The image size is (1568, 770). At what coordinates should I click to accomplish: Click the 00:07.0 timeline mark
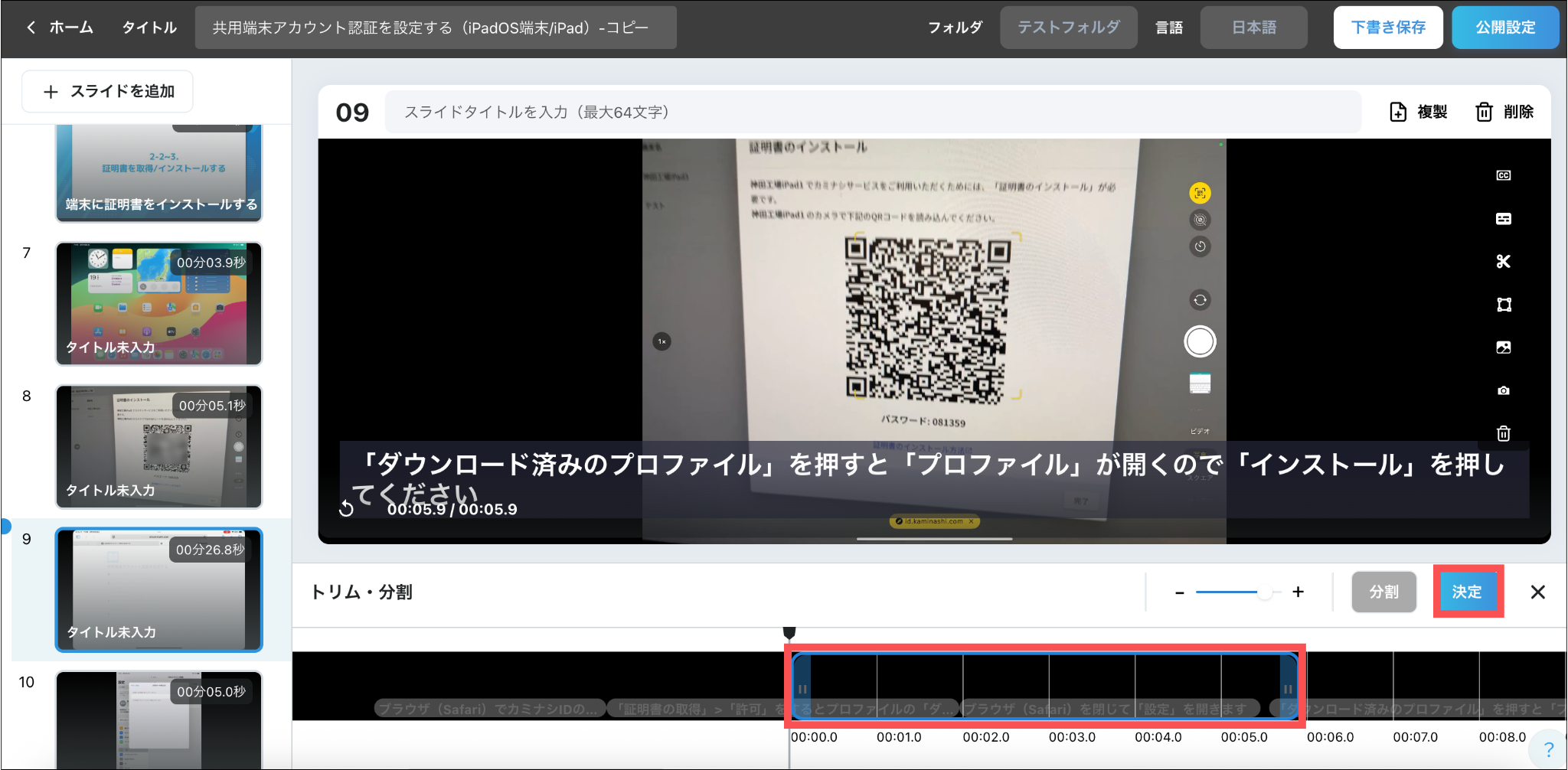1416,737
